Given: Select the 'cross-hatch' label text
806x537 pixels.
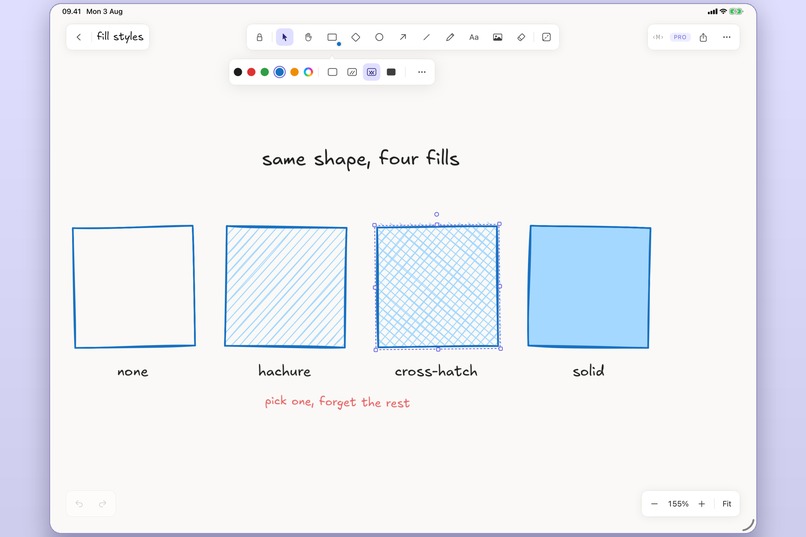Looking at the screenshot, I should (x=436, y=371).
